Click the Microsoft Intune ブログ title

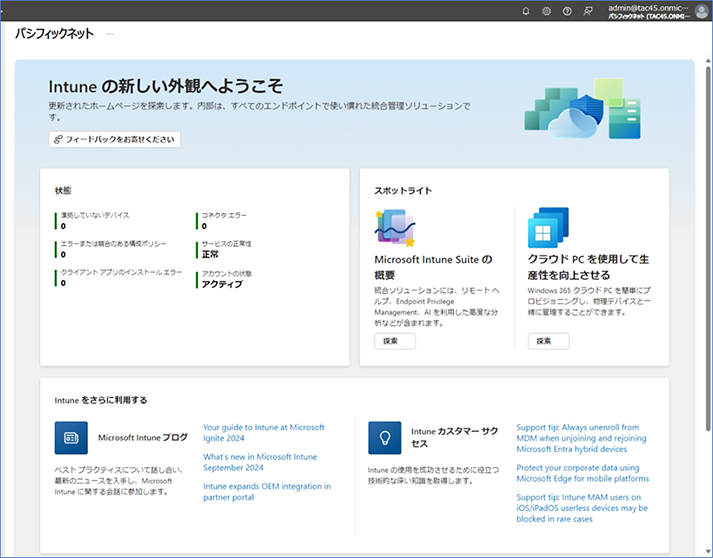pyautogui.click(x=143, y=437)
